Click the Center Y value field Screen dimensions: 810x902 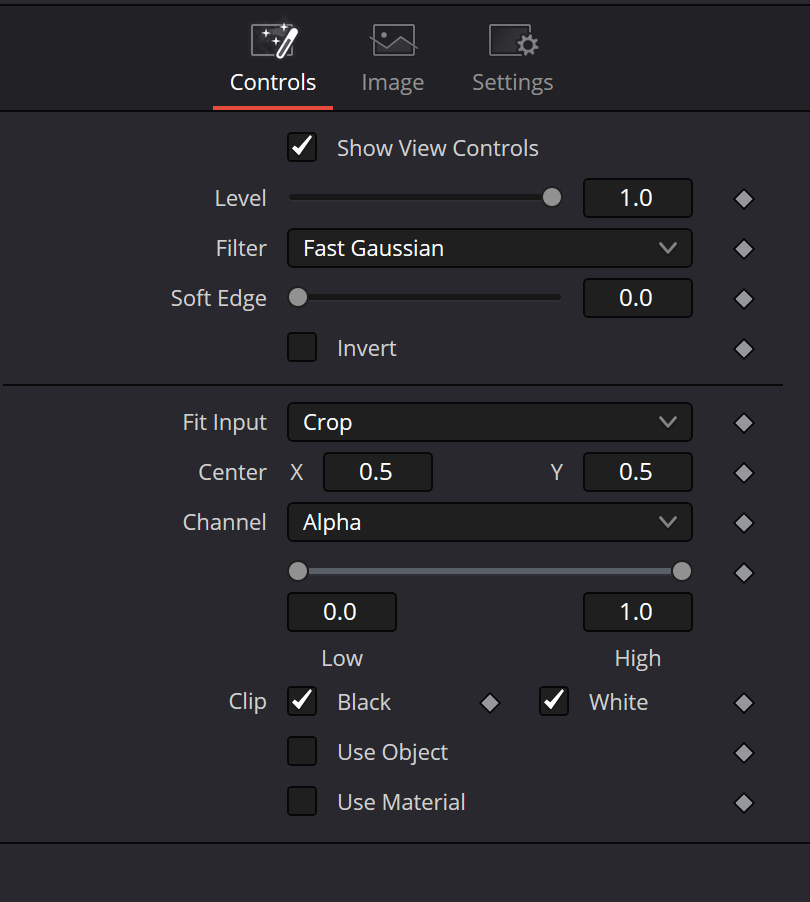637,472
